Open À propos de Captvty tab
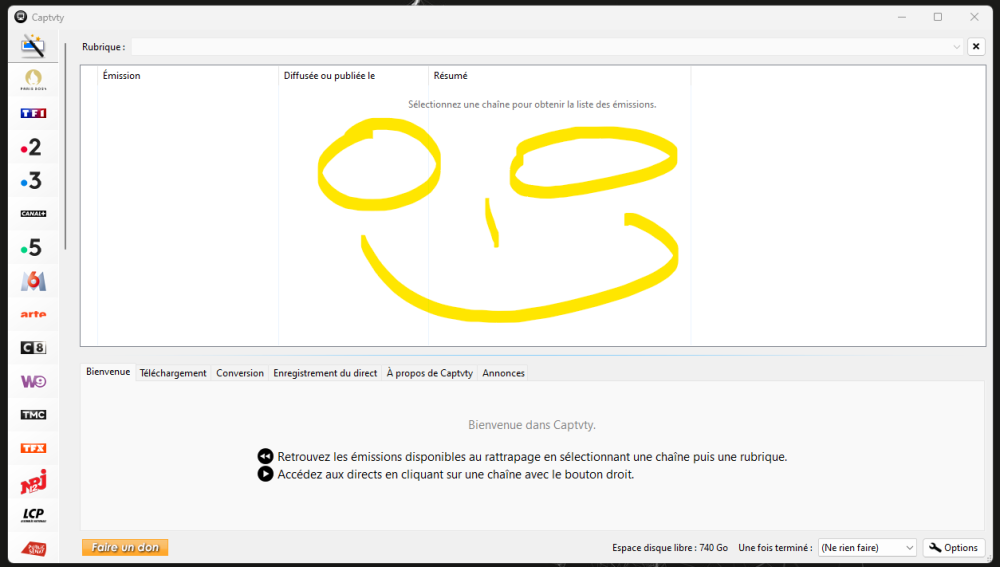 point(429,373)
